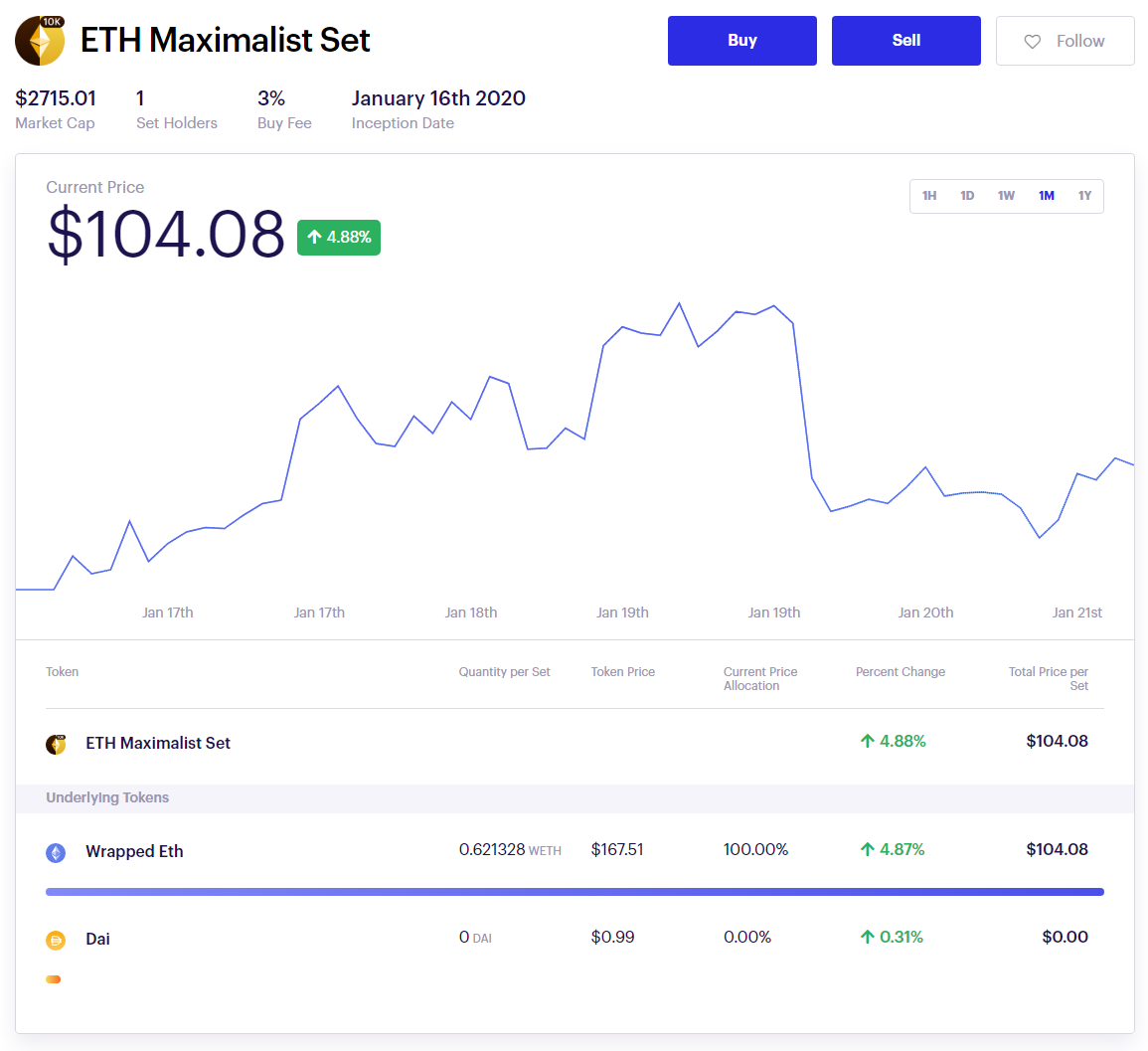This screenshot has height=1051, width=1148.
Task: Click the Jan 18th axis label
Action: click(471, 613)
